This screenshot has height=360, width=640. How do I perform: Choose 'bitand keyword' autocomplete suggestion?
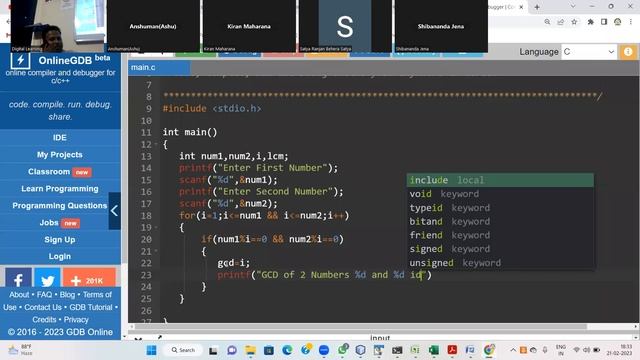500,222
